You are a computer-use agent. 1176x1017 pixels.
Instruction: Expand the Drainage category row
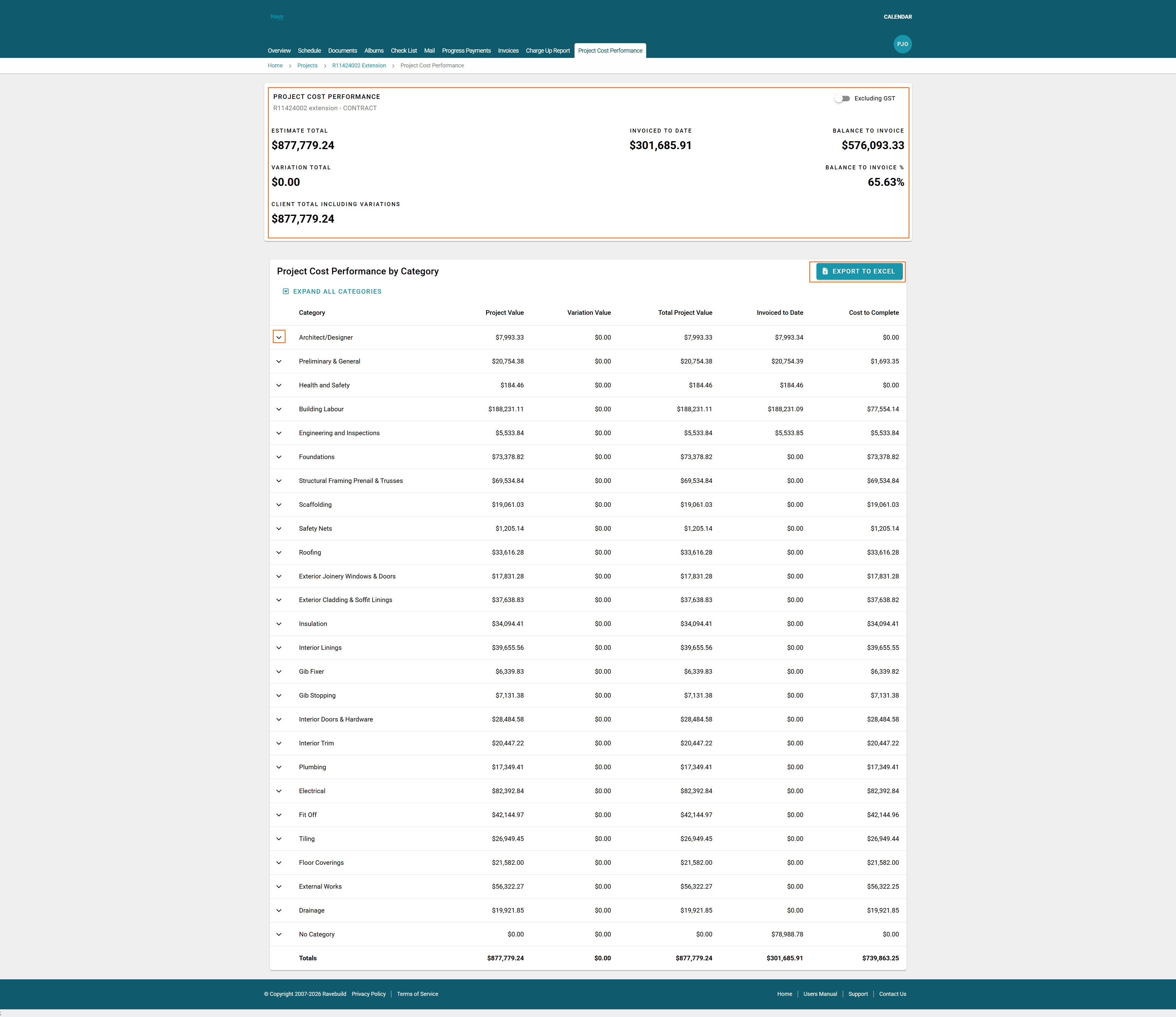(279, 910)
